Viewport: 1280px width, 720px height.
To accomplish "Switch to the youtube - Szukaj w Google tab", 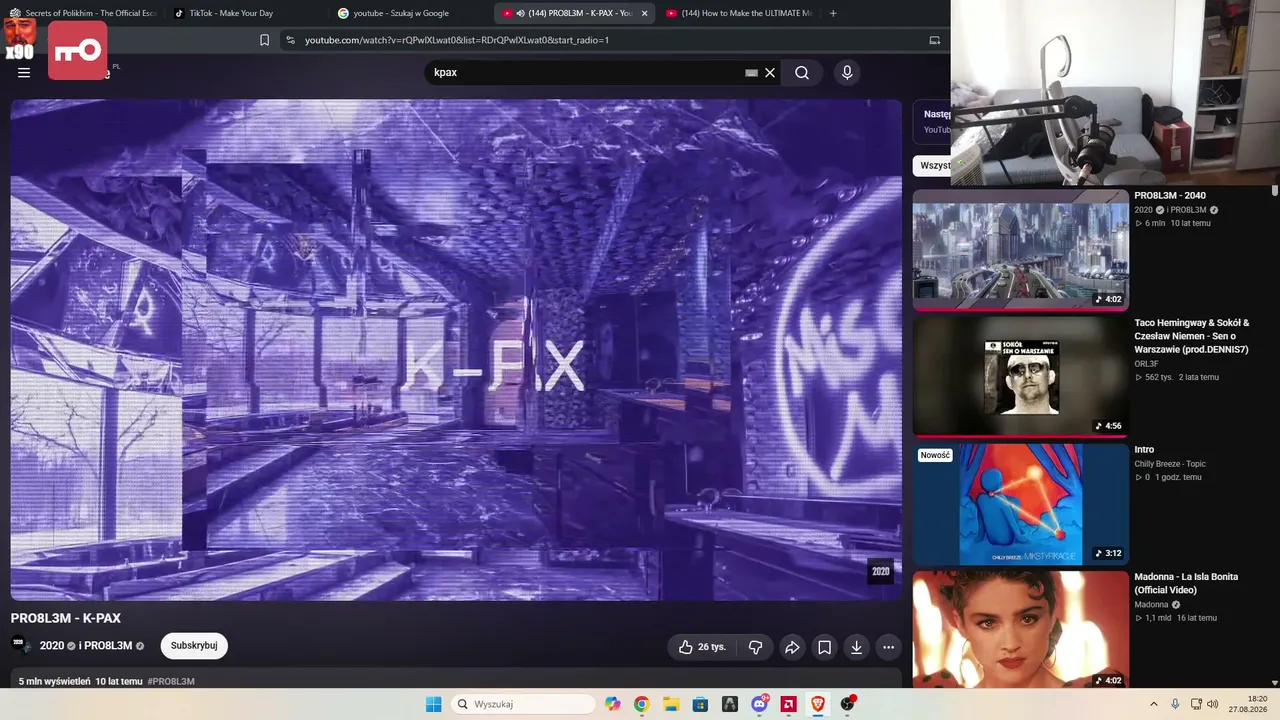I will tap(408, 13).
